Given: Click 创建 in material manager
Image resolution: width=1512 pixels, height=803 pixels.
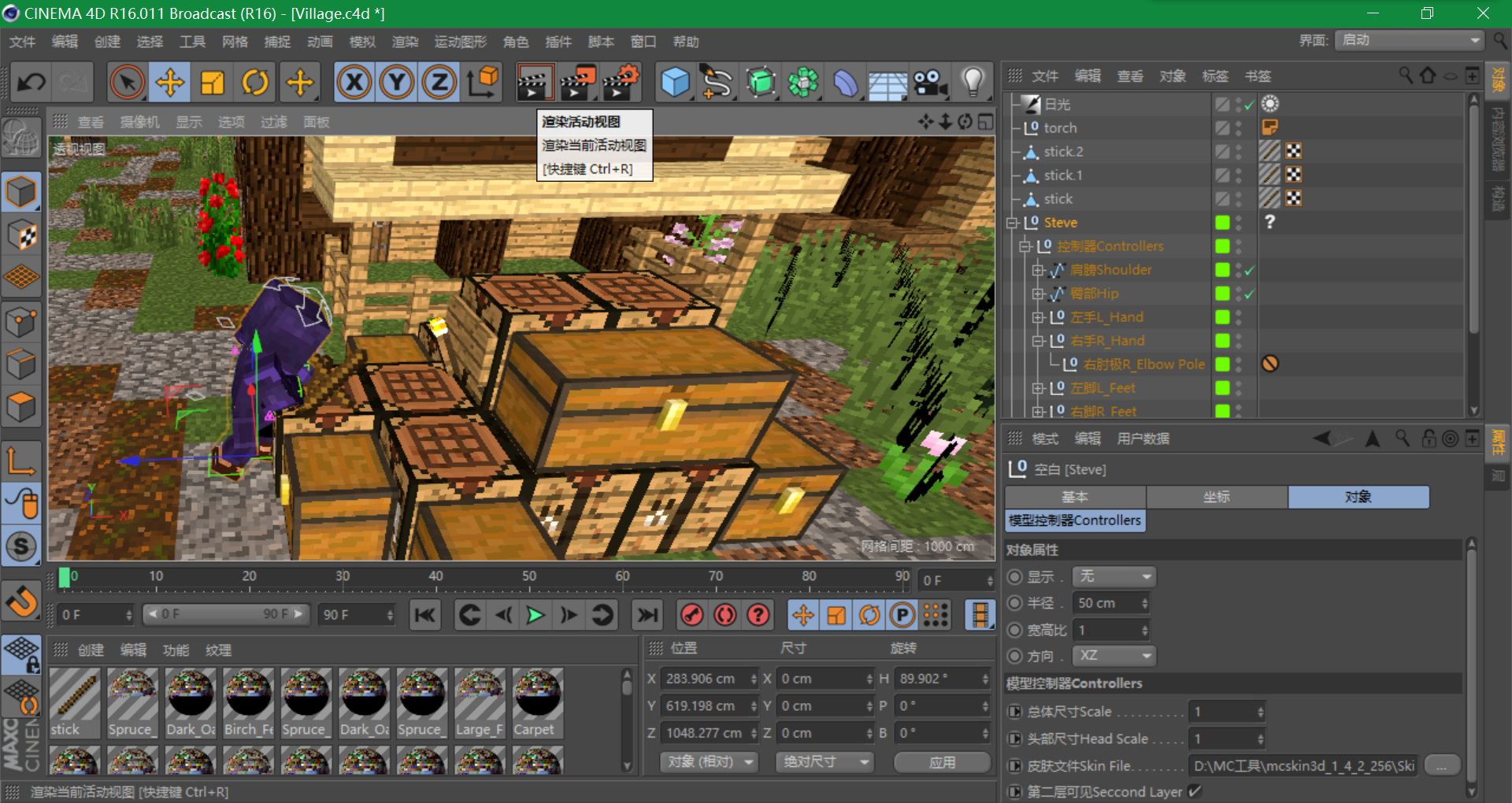Looking at the screenshot, I should click(x=91, y=650).
